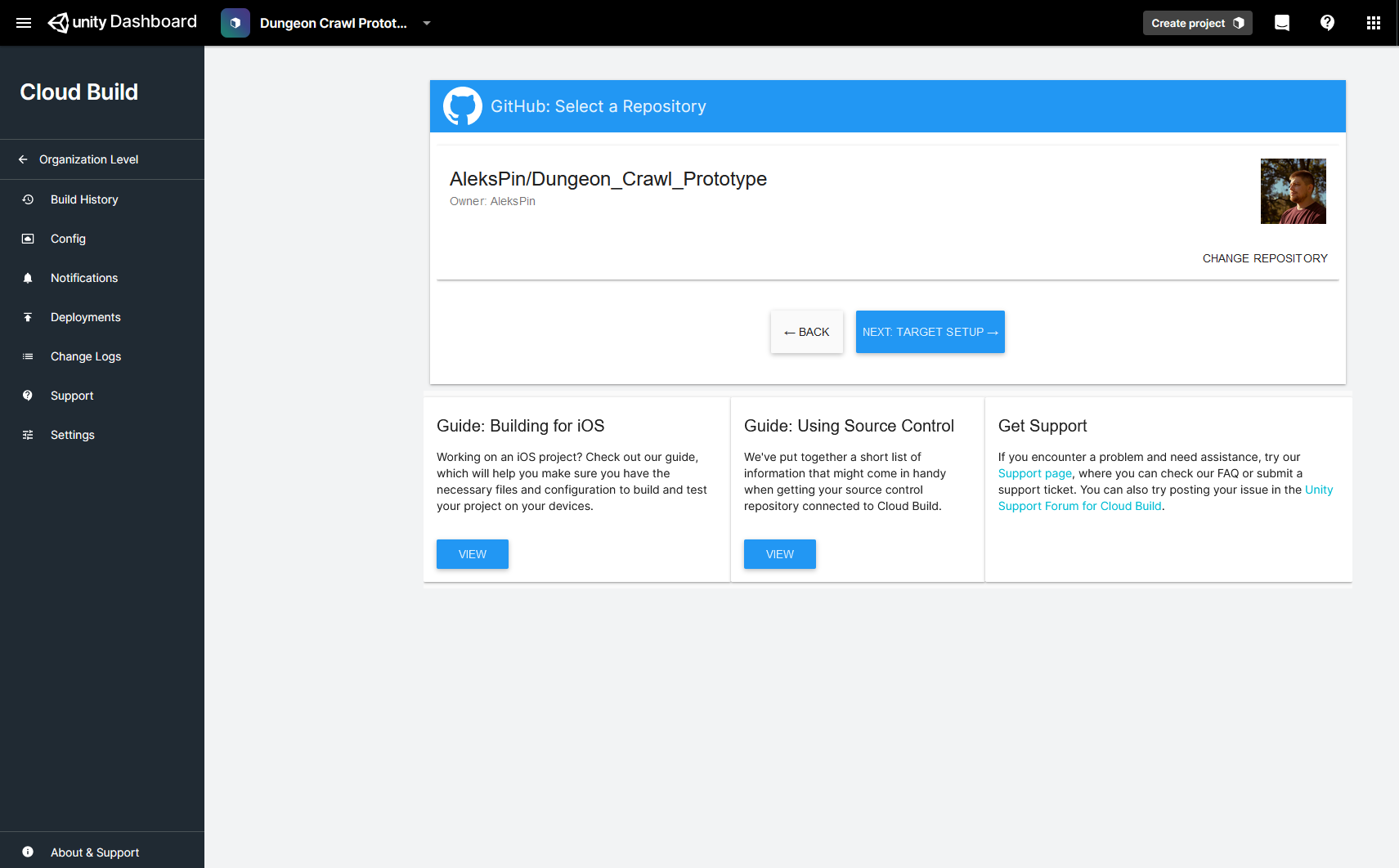This screenshot has width=1399, height=868.
Task: Click the Notifications bell icon
Action: point(28,278)
